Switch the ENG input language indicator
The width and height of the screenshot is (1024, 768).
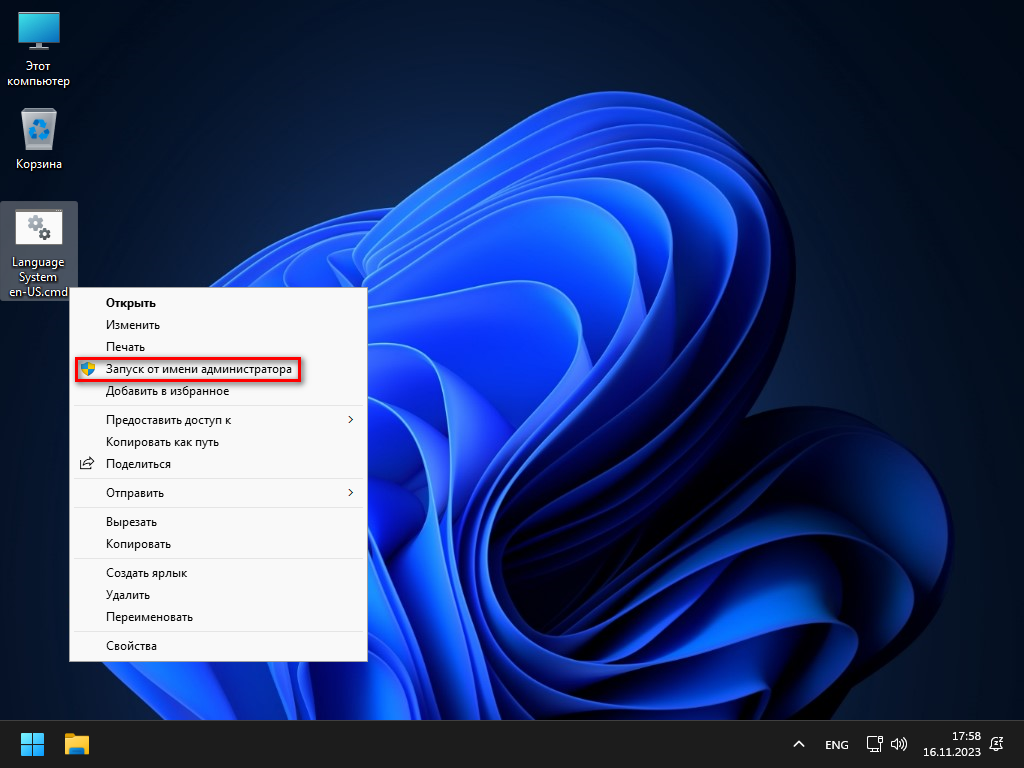point(837,744)
